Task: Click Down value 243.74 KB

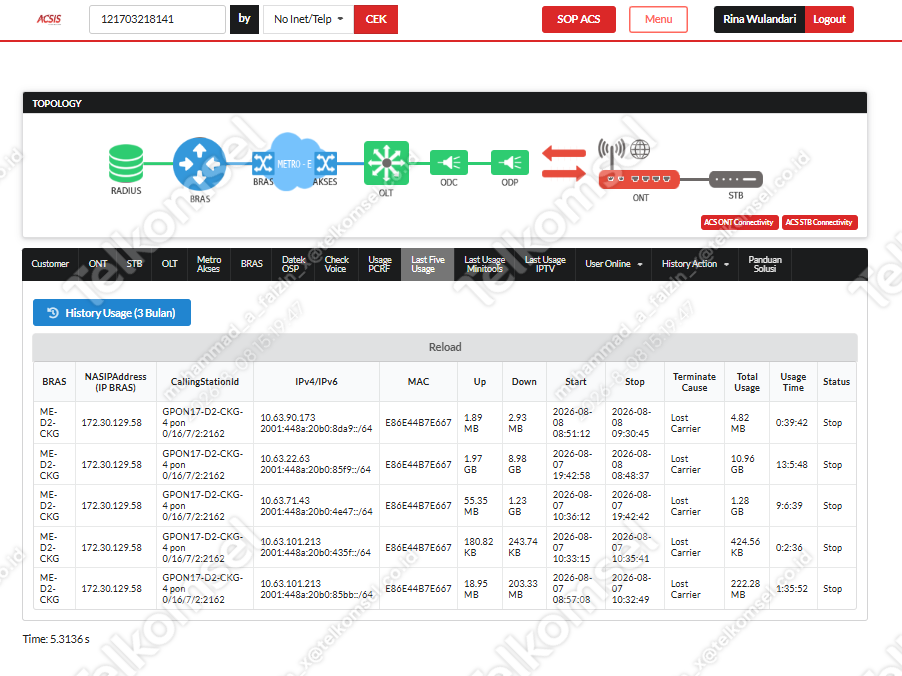Action: click(523, 547)
